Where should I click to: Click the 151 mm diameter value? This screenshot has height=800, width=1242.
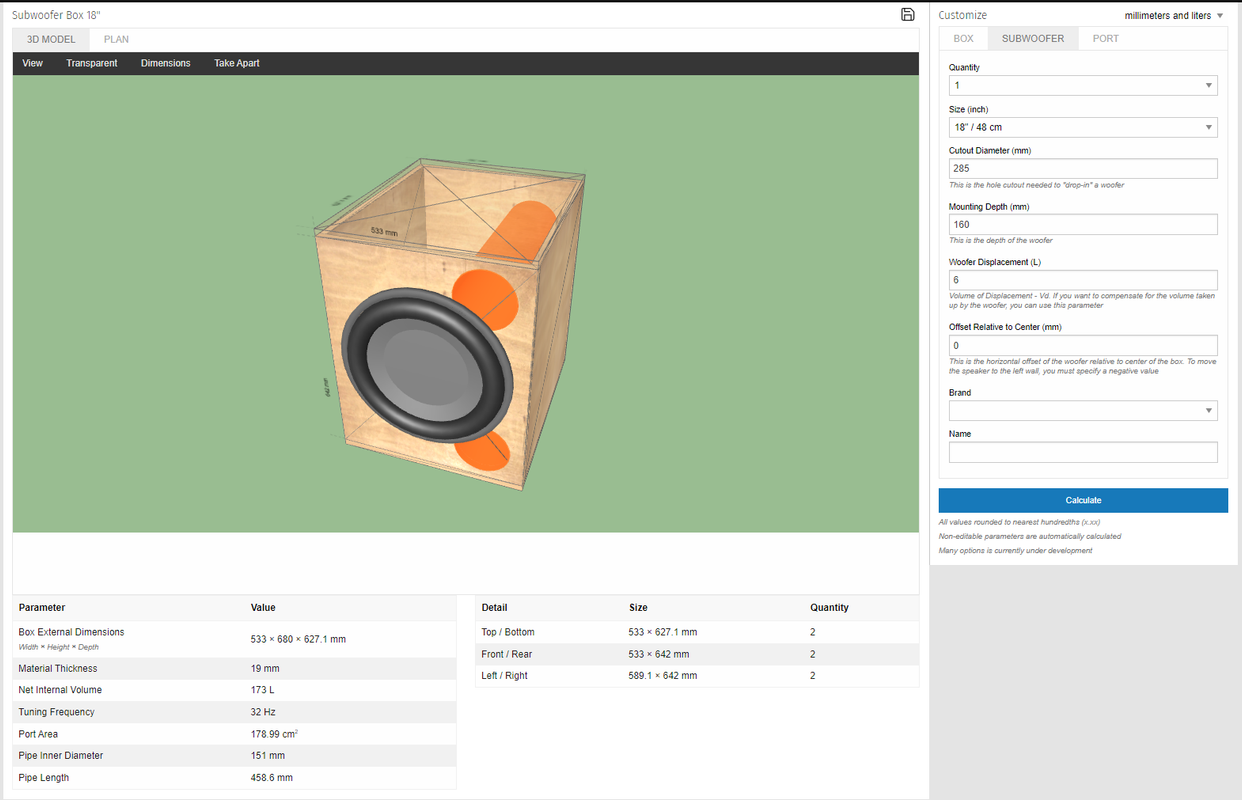[x=268, y=755]
